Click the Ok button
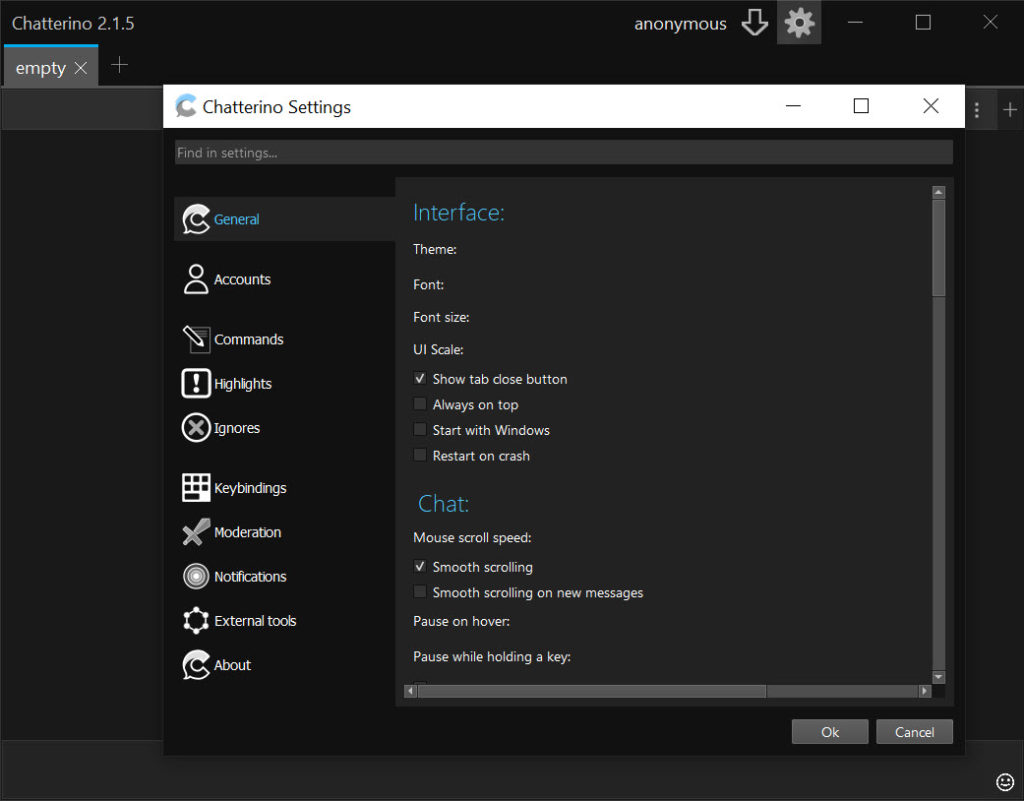This screenshot has width=1024, height=801. (830, 732)
